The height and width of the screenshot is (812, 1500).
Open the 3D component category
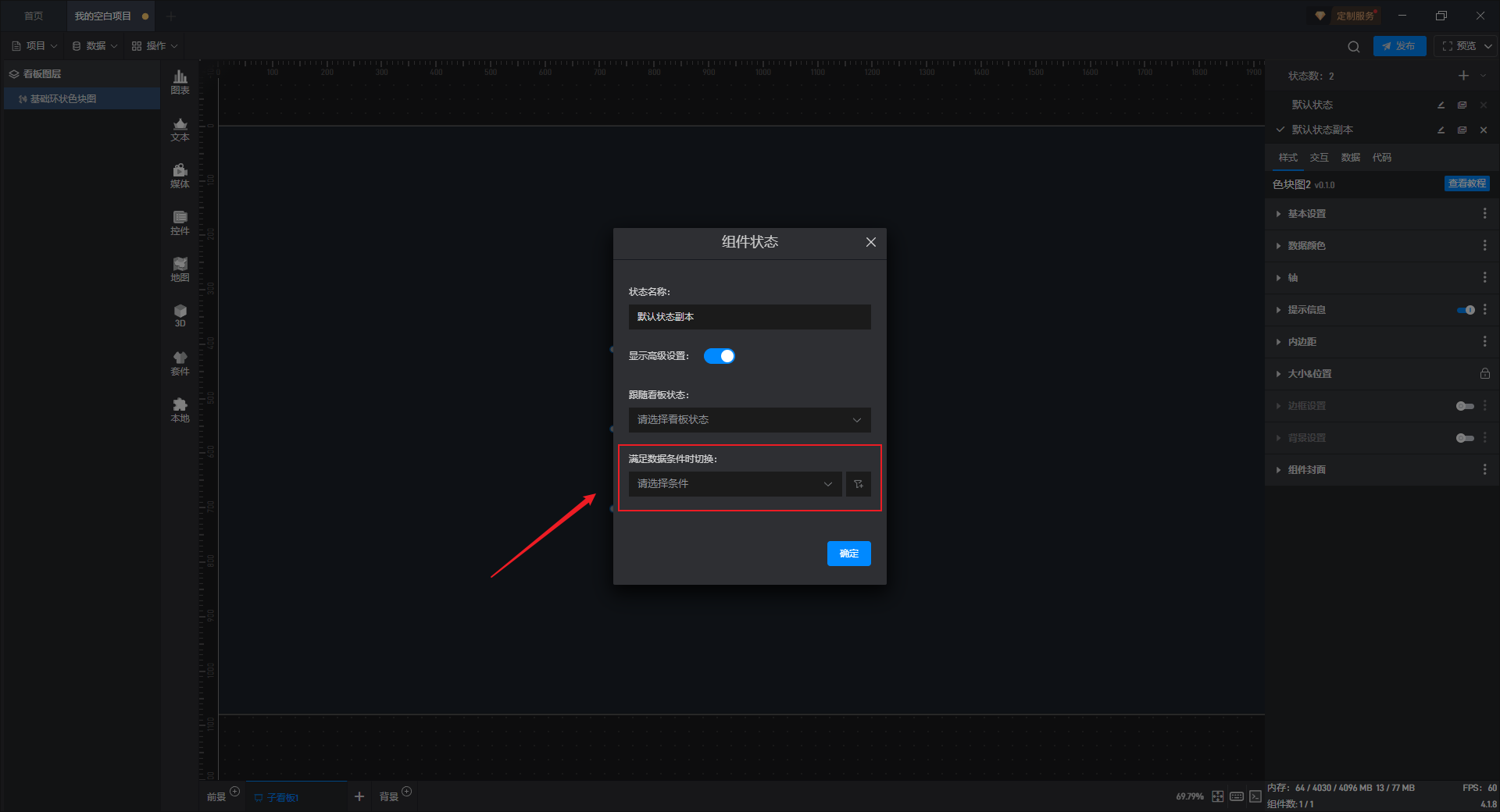pyautogui.click(x=180, y=315)
